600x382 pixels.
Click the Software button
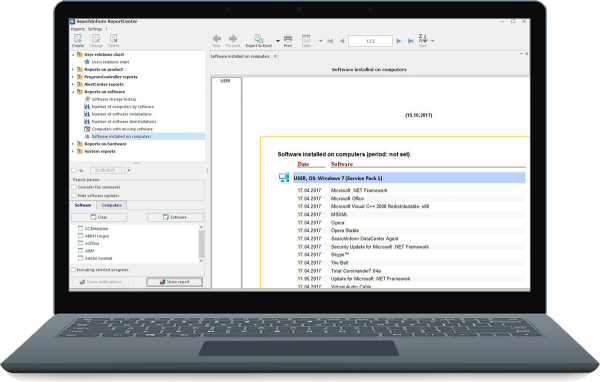[x=175, y=217]
